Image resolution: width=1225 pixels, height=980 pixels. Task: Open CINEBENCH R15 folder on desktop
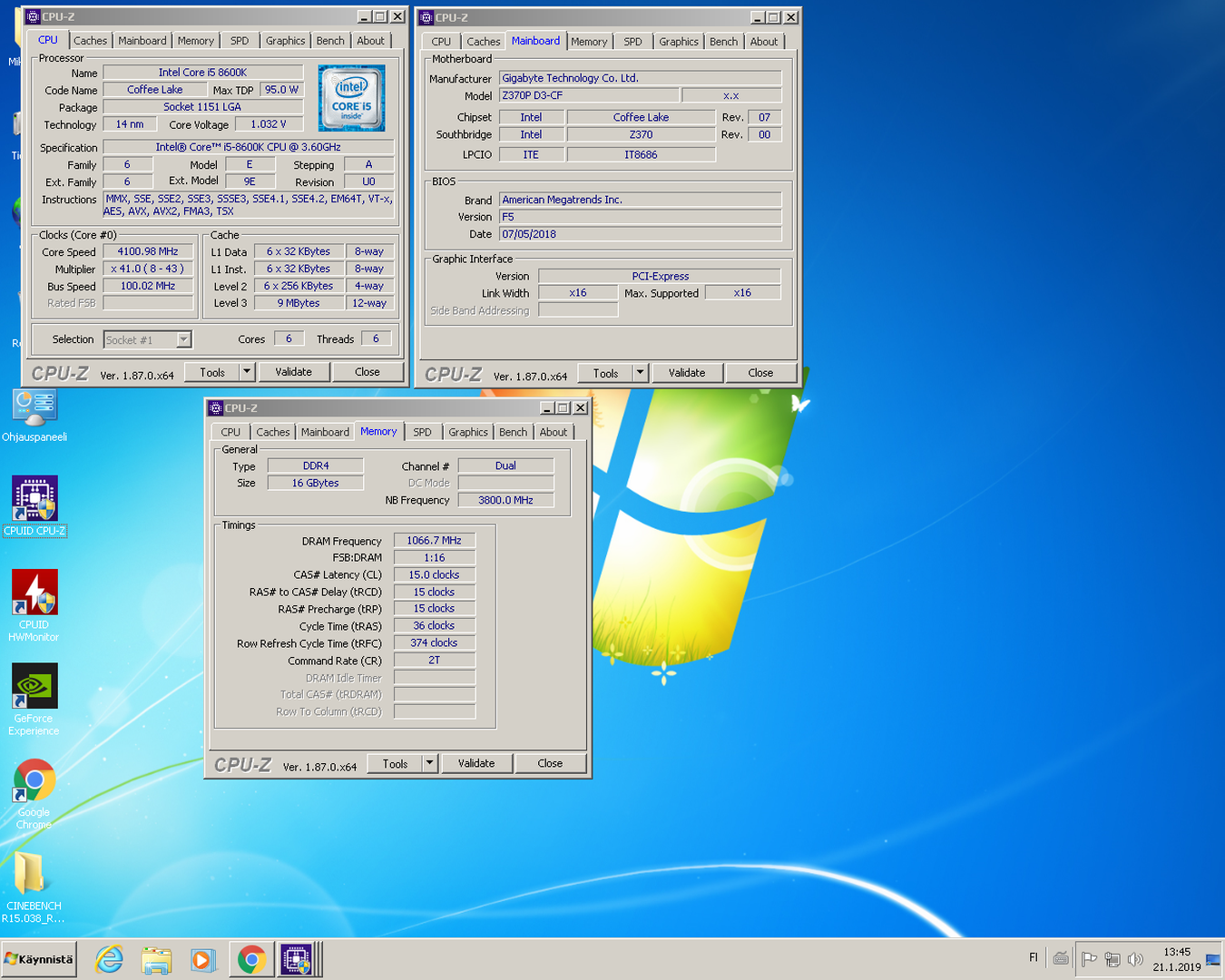(34, 888)
